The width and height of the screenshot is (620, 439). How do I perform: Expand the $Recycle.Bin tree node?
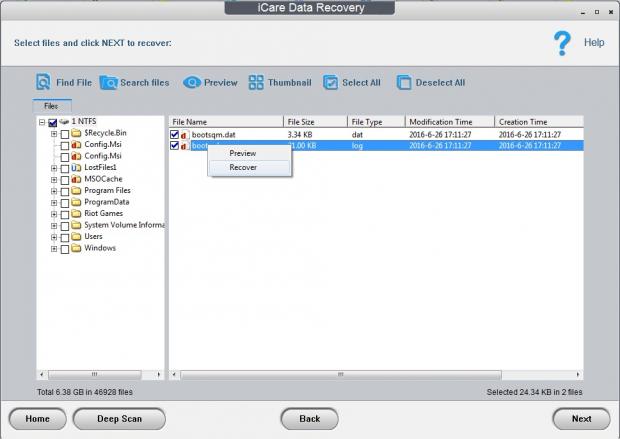coord(54,133)
